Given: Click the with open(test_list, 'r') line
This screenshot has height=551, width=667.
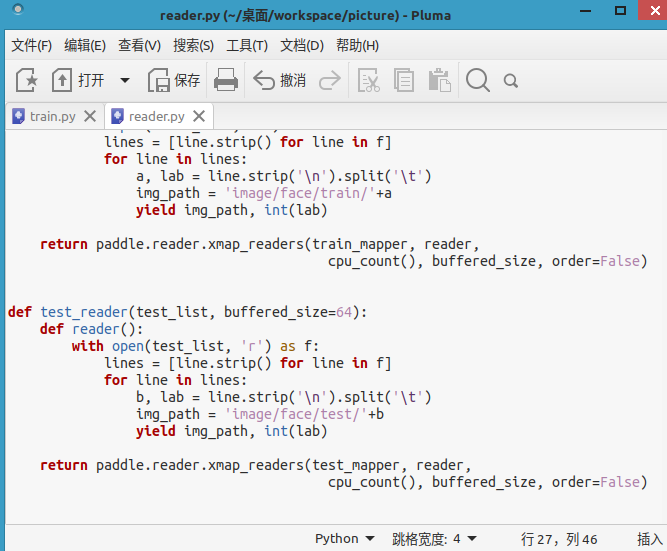Looking at the screenshot, I should coord(195,346).
